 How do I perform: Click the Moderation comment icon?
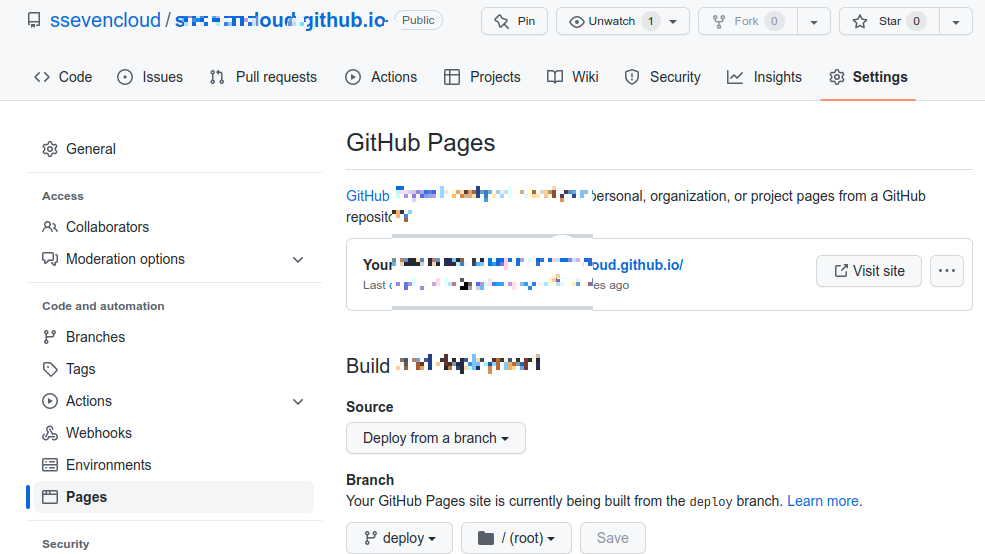50,259
